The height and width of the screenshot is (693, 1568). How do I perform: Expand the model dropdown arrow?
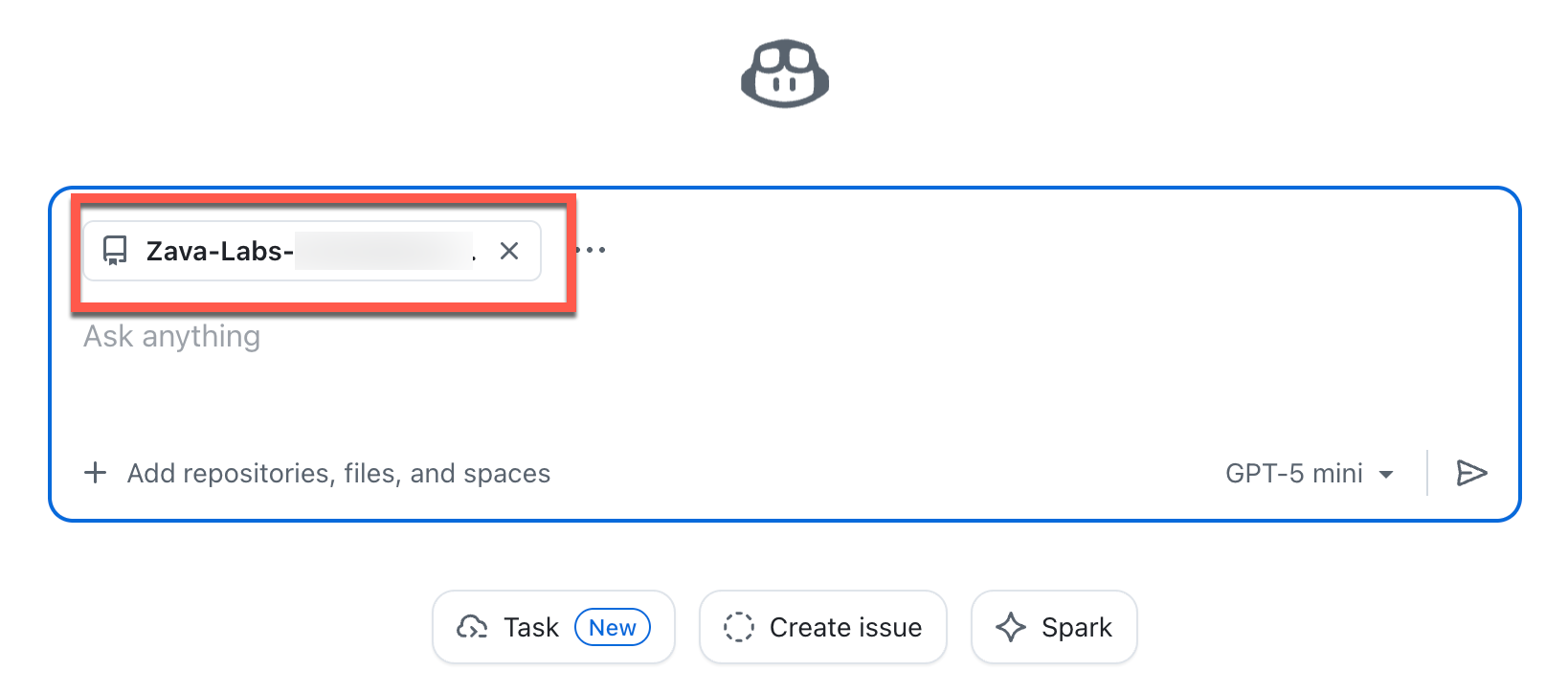click(x=1385, y=472)
